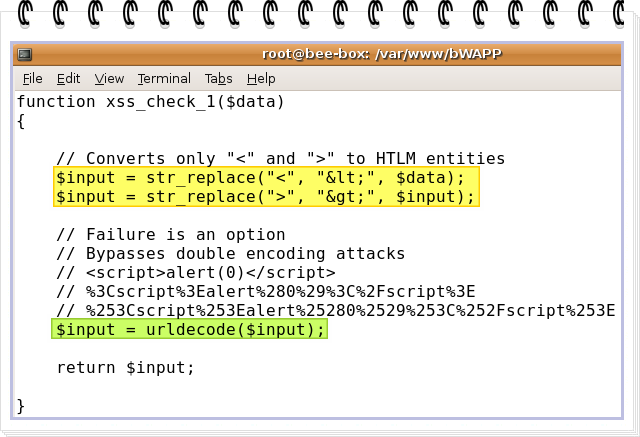This screenshot has width=640, height=437.
Task: Click the line "function xss_check_1($data)"
Action: point(150,102)
